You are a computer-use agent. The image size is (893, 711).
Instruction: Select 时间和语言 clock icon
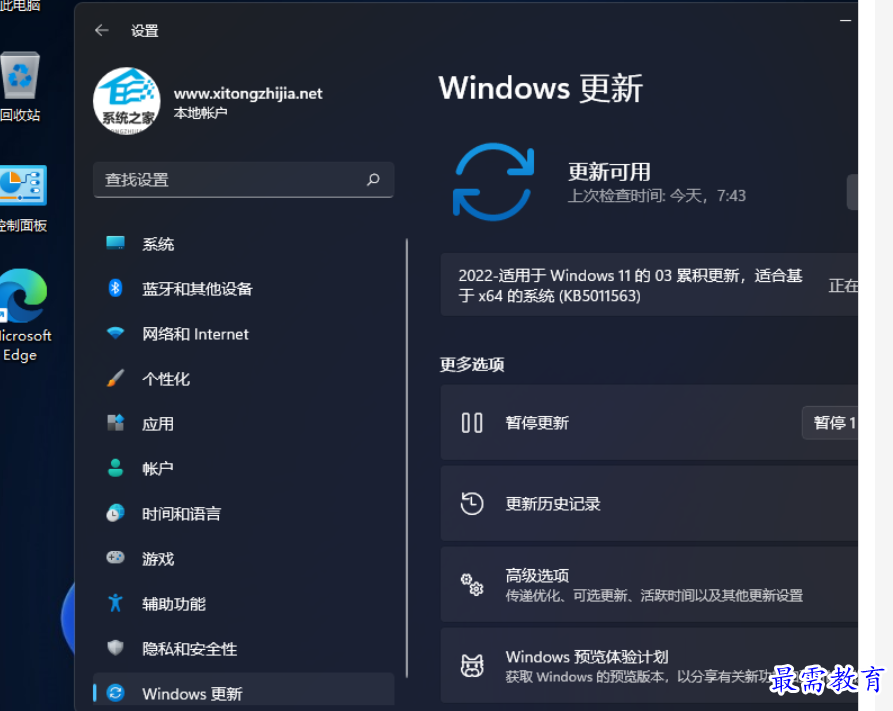(116, 513)
